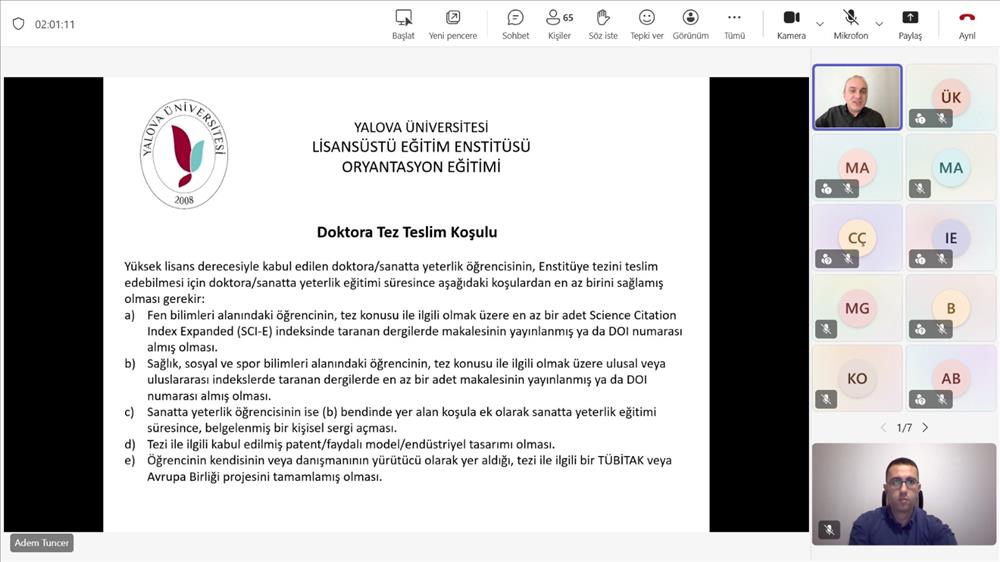Go to next participant page
This screenshot has height=562, width=1000.
pyautogui.click(x=925, y=428)
